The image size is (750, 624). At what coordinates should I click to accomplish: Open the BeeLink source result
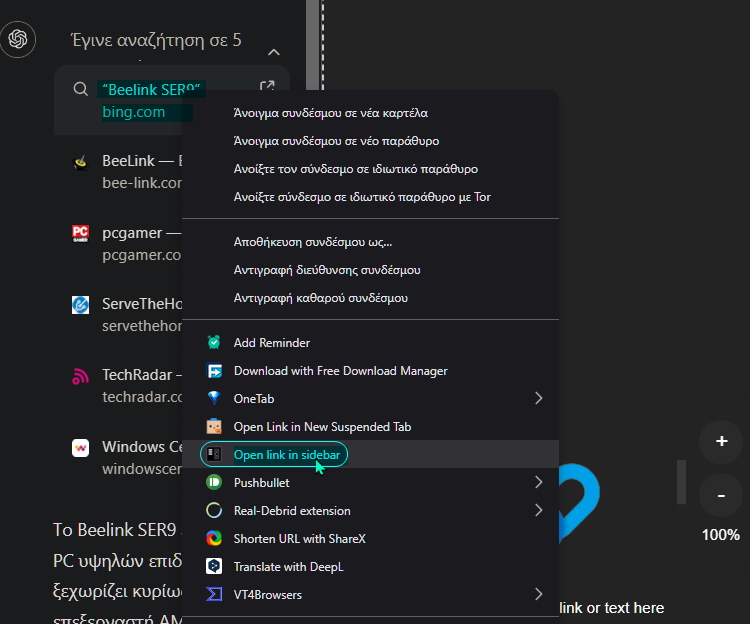click(x=119, y=172)
